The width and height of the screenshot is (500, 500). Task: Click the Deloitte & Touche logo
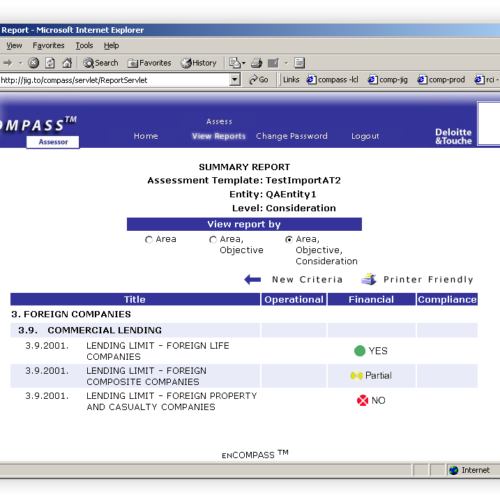coord(453,136)
